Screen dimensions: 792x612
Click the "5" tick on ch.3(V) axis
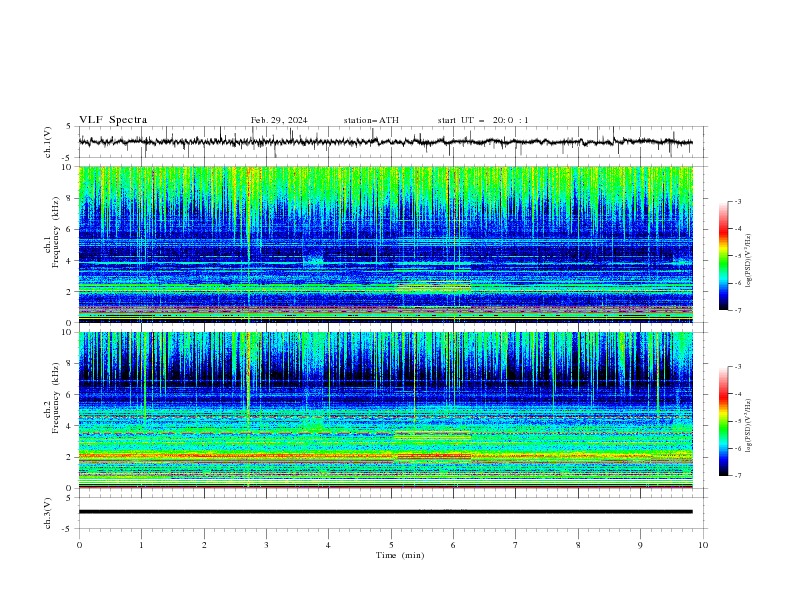point(69,497)
